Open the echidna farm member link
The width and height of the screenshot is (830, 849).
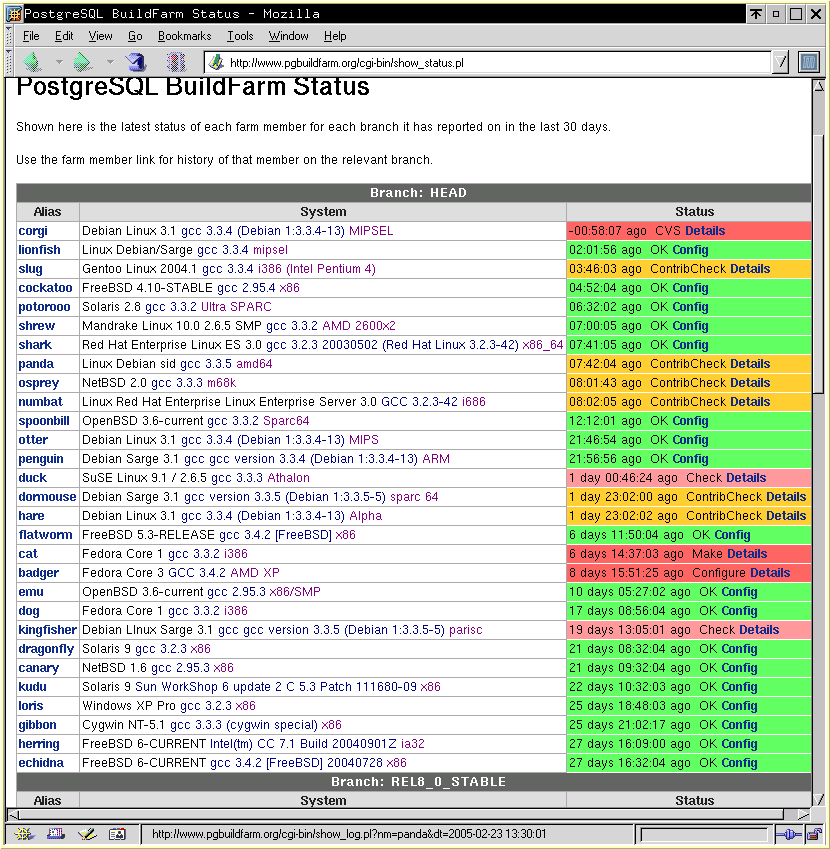41,762
